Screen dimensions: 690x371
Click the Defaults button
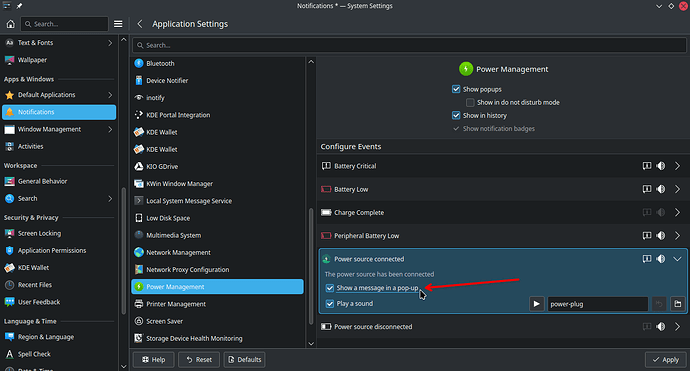coord(244,360)
